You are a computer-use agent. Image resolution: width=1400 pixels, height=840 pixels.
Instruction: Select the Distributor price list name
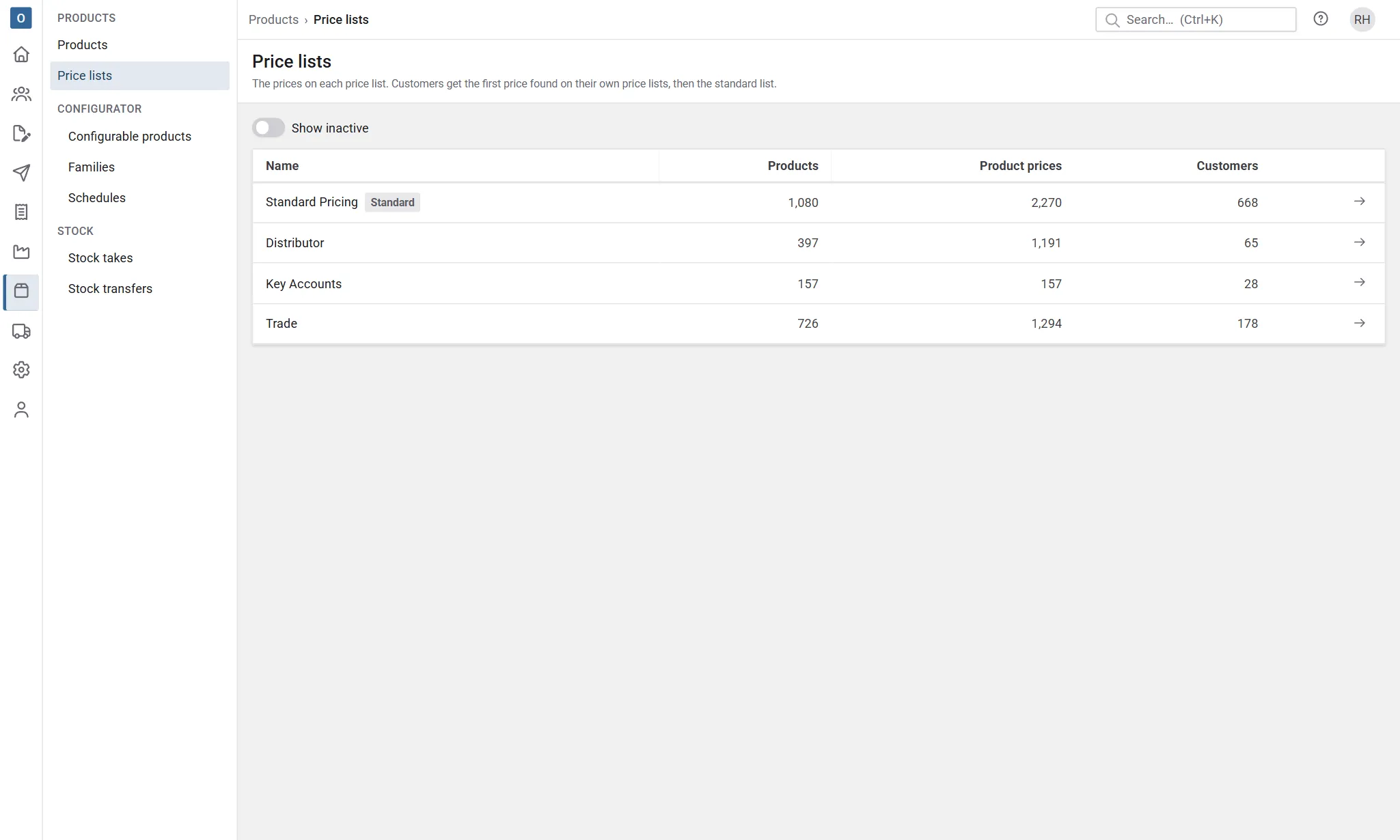coord(295,243)
